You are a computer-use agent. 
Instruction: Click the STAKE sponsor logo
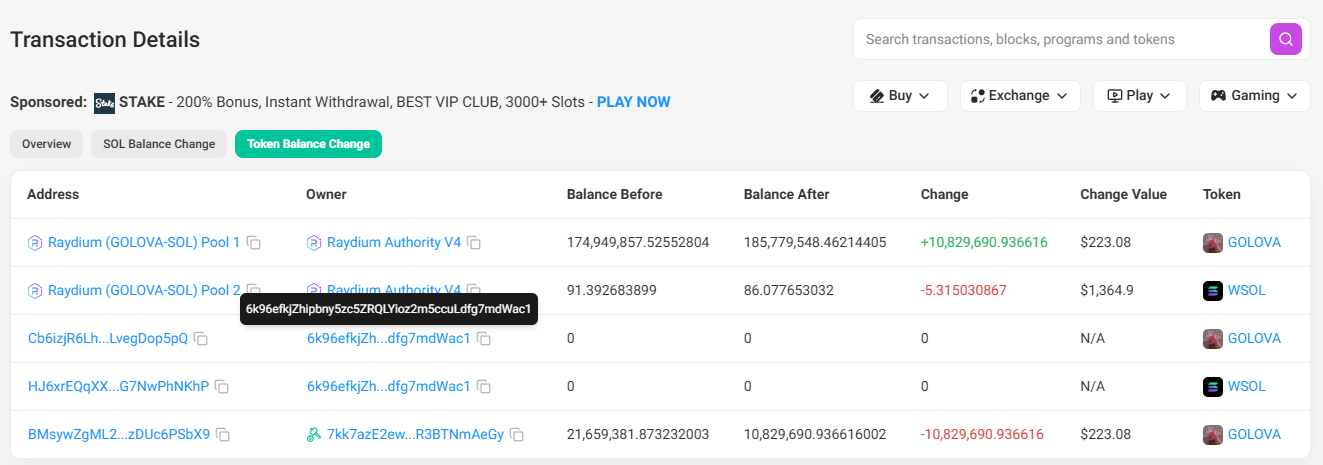click(104, 102)
